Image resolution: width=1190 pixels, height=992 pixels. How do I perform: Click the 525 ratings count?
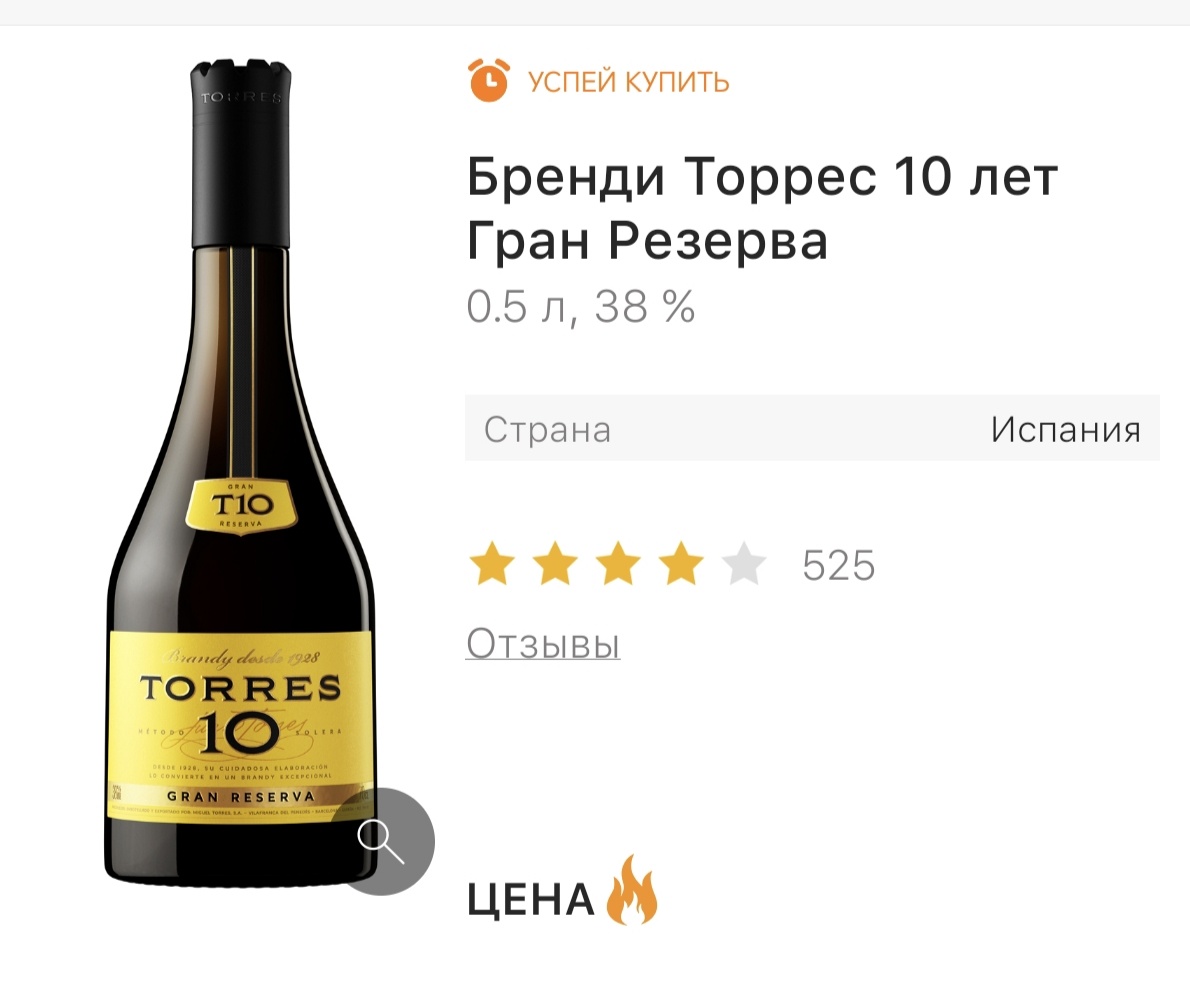[x=839, y=565]
